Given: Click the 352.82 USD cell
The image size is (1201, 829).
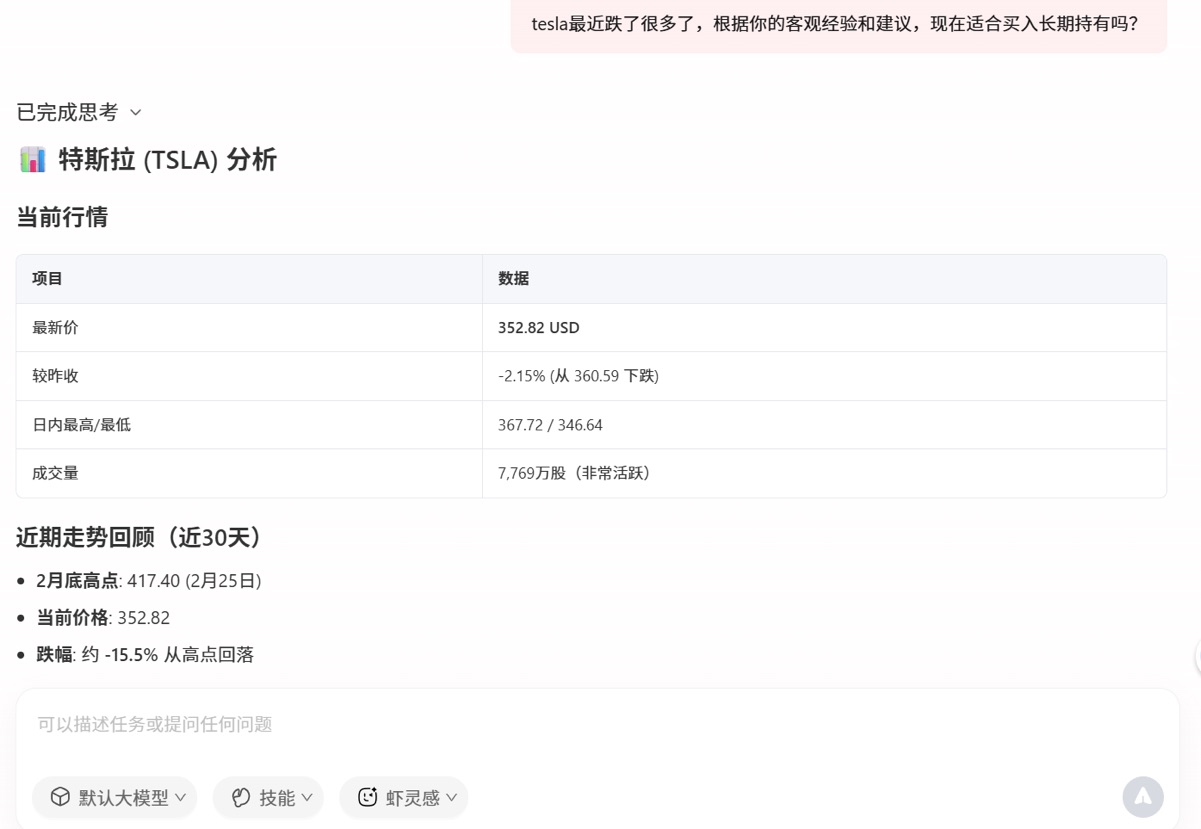Looking at the screenshot, I should click(824, 328).
